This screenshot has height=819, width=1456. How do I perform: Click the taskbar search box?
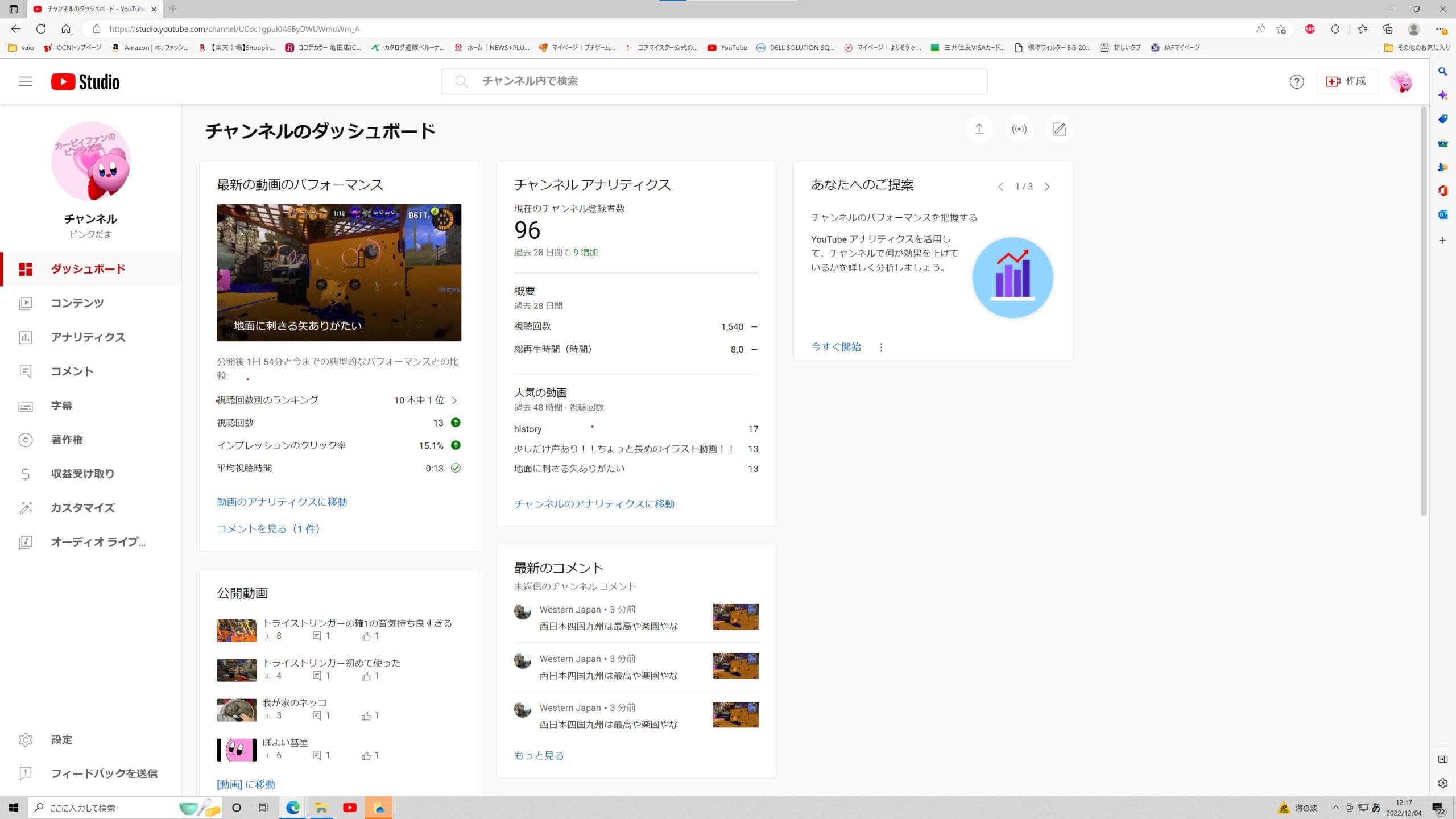click(125, 808)
